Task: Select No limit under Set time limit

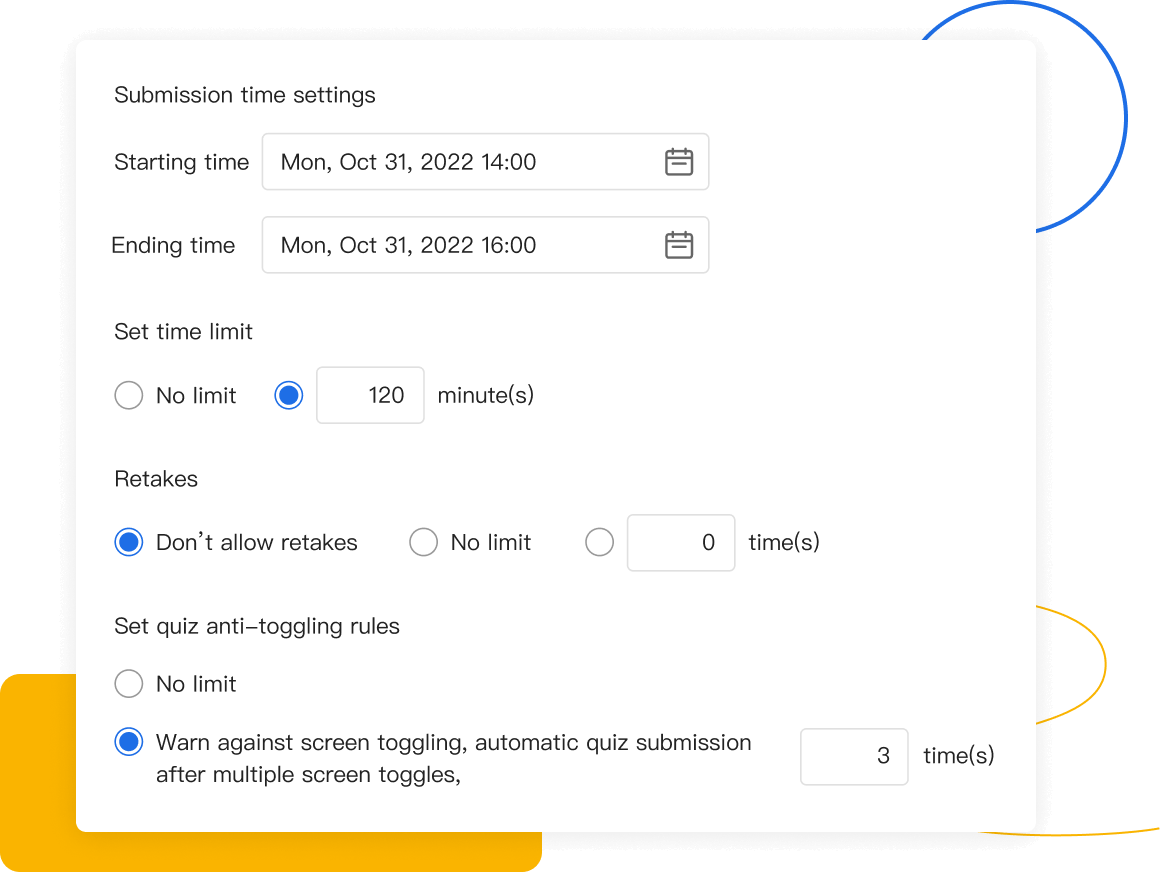Action: tap(129, 396)
